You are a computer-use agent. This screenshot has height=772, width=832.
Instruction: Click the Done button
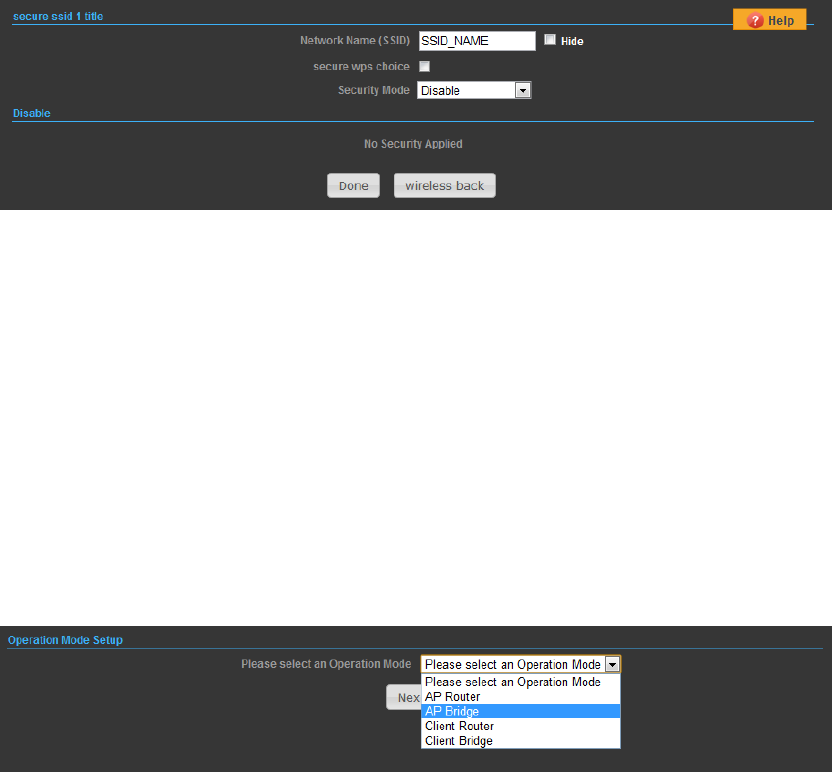point(353,186)
